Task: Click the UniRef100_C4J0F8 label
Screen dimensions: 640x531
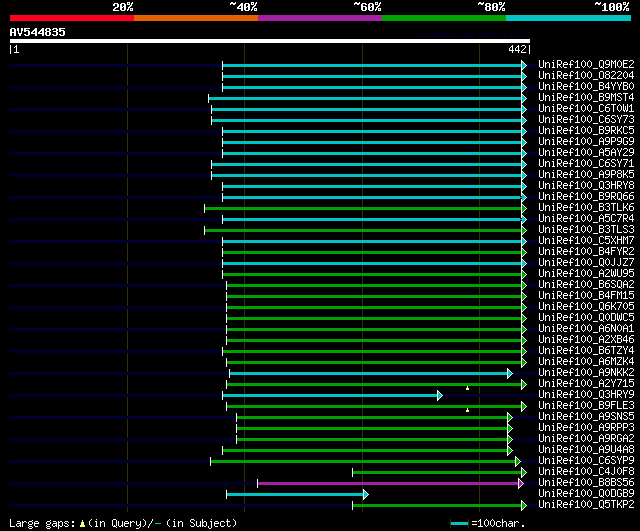Action: [586, 472]
